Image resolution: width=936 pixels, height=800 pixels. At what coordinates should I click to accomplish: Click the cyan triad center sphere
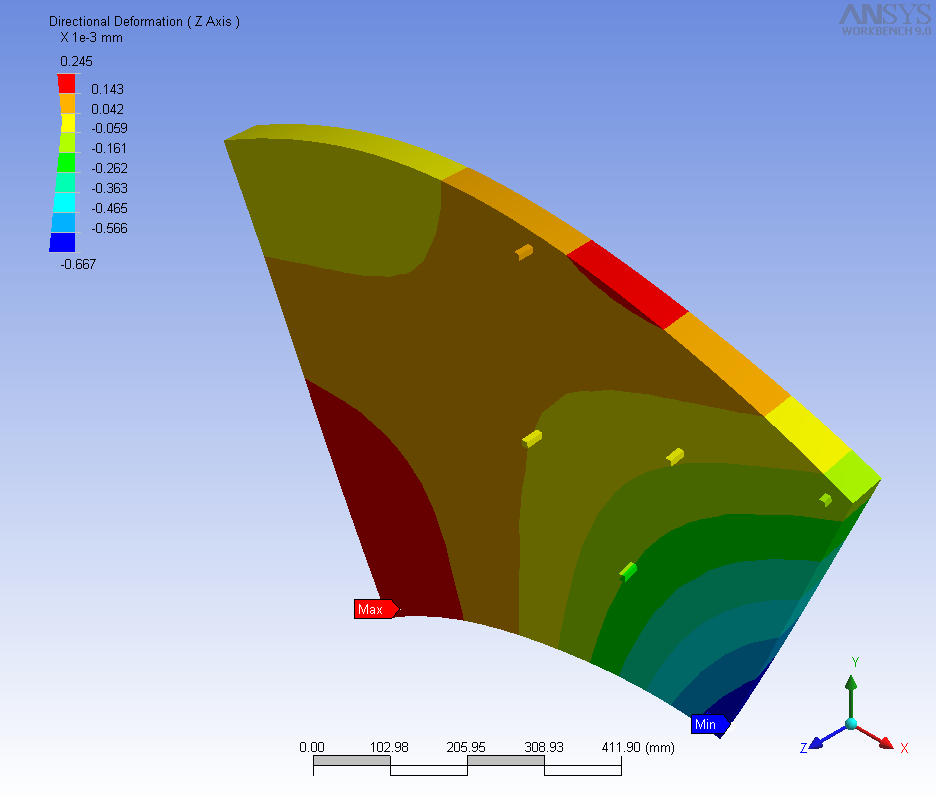click(x=852, y=724)
